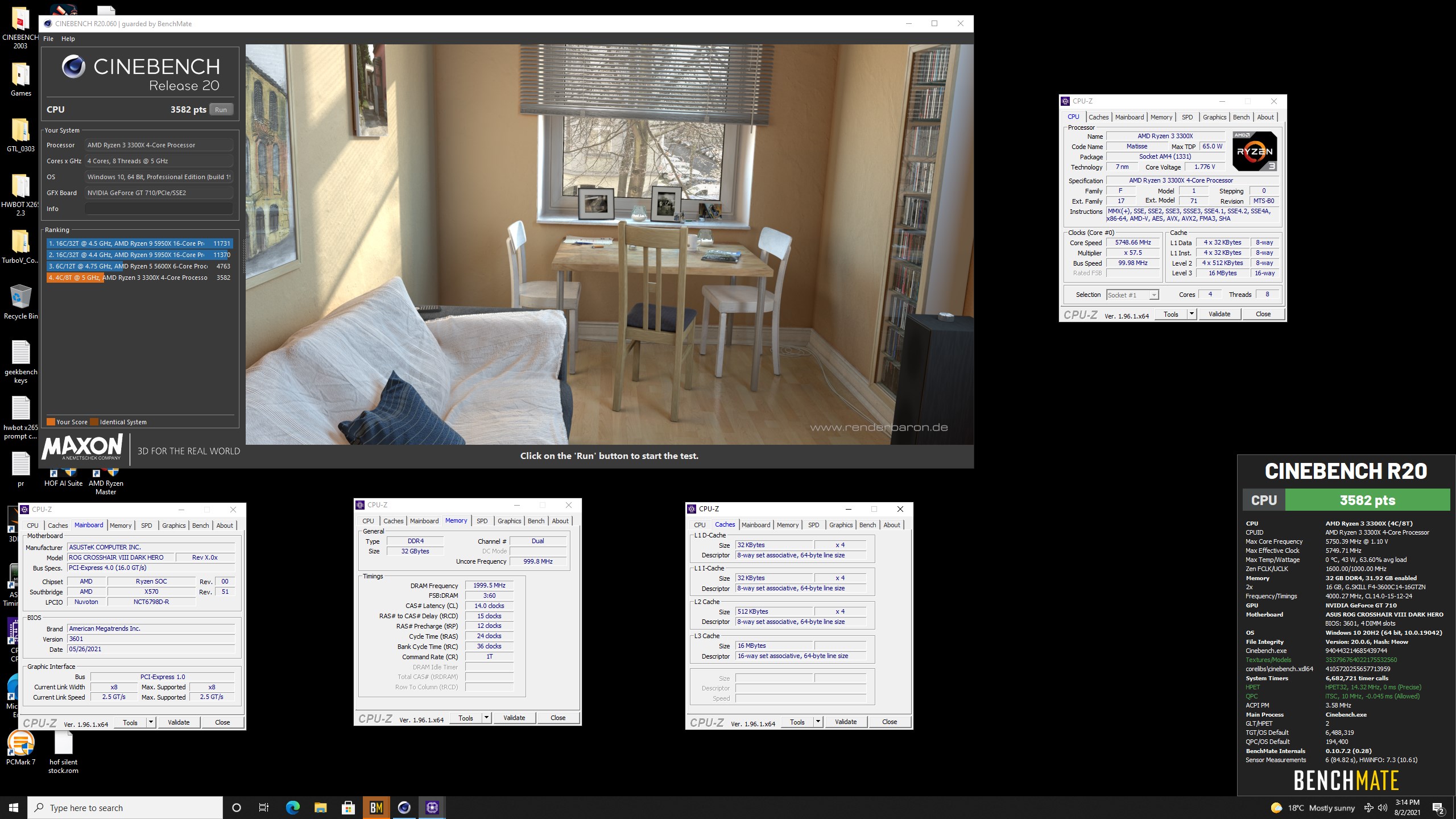Open the HWBOT X265 2.3 folder

point(20,195)
